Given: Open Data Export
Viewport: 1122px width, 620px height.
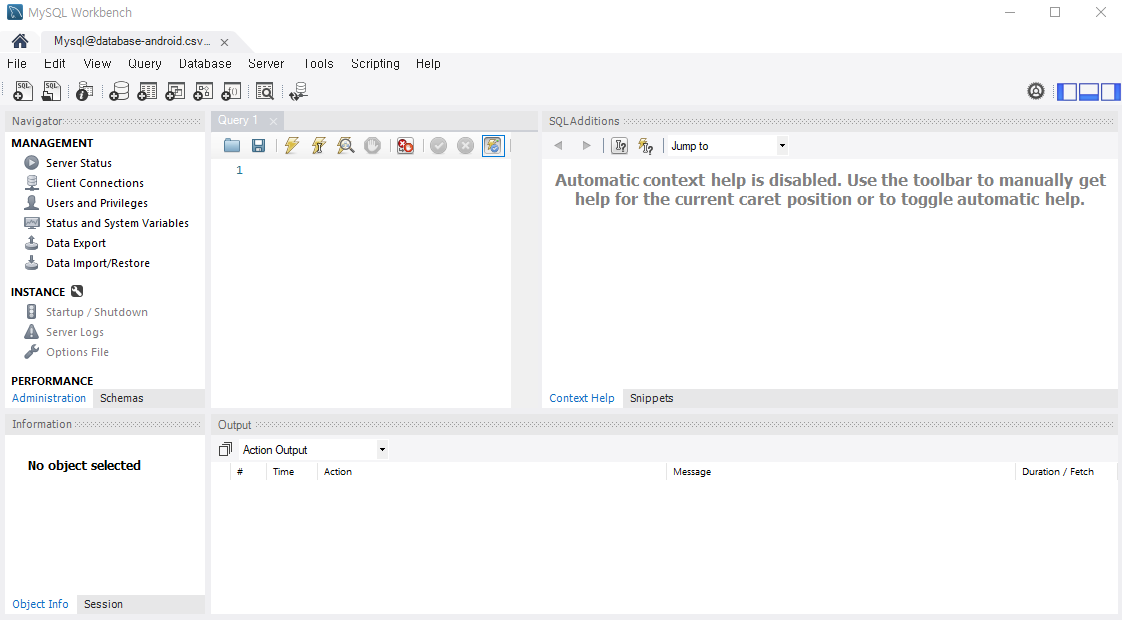Looking at the screenshot, I should click(x=76, y=243).
